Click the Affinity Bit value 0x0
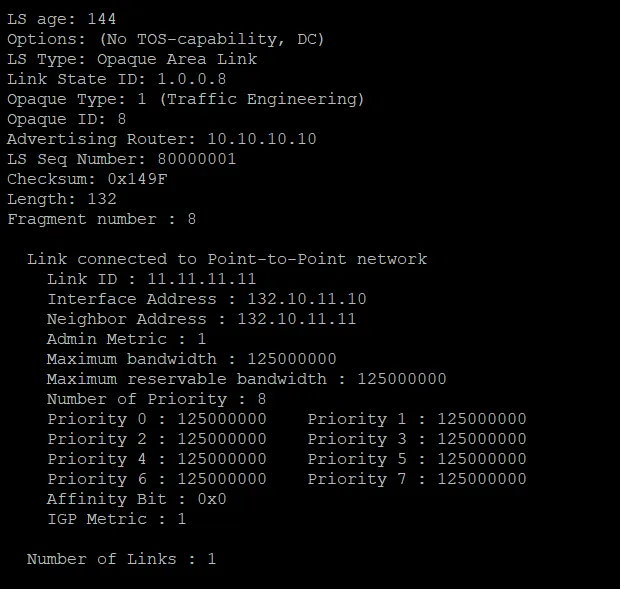The height and width of the screenshot is (589, 620). [212, 499]
